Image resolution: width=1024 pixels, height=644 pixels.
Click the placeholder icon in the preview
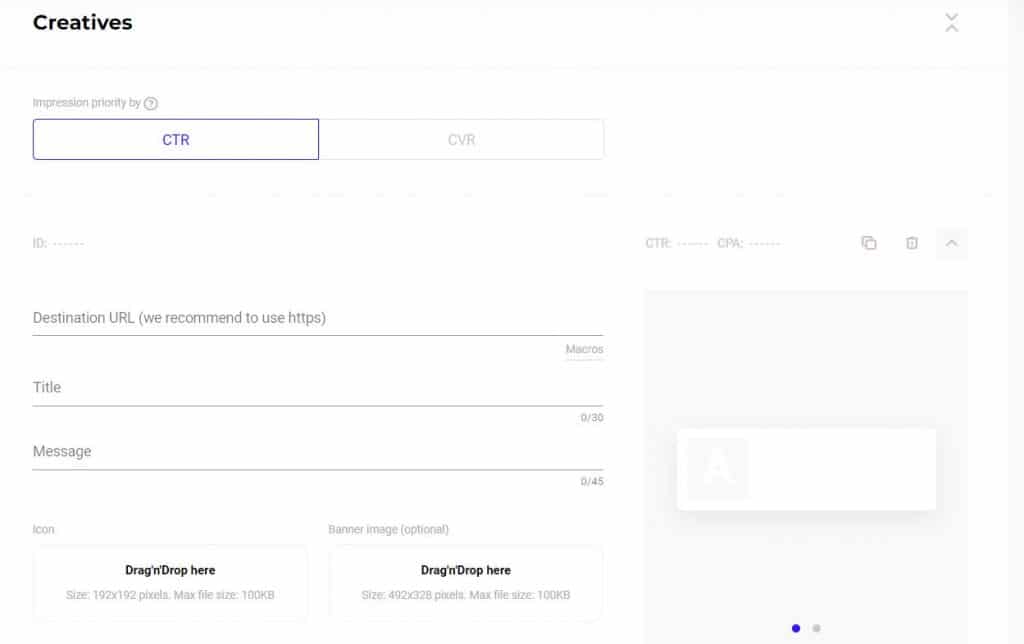coord(718,468)
